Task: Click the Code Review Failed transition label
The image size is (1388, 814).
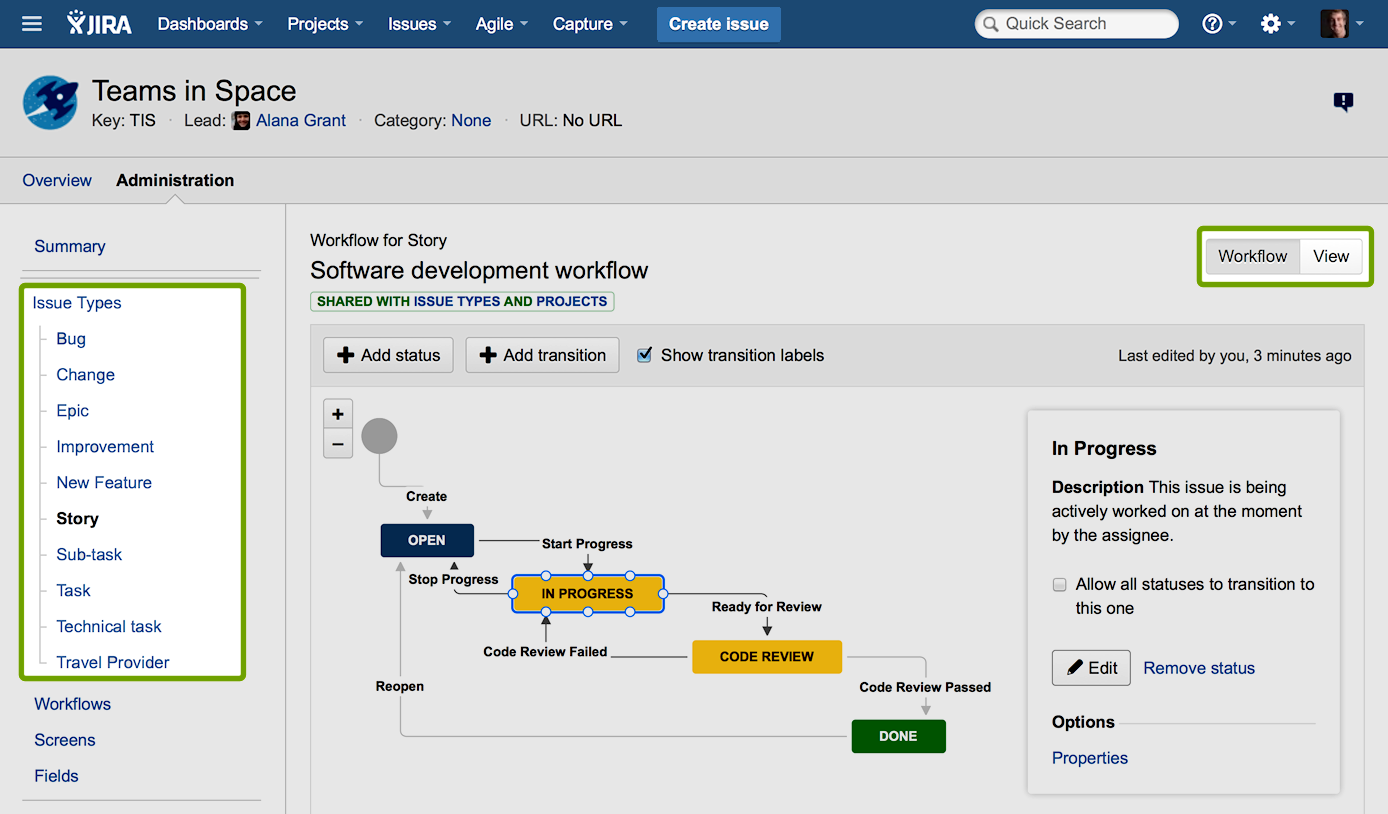Action: (545, 652)
